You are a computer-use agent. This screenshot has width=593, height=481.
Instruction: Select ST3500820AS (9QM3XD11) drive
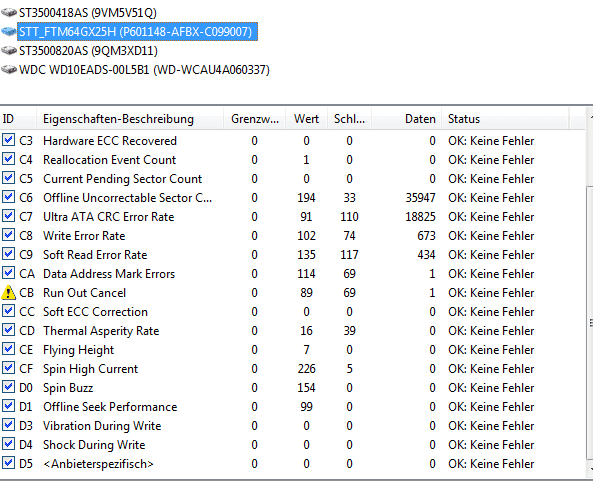click(88, 51)
